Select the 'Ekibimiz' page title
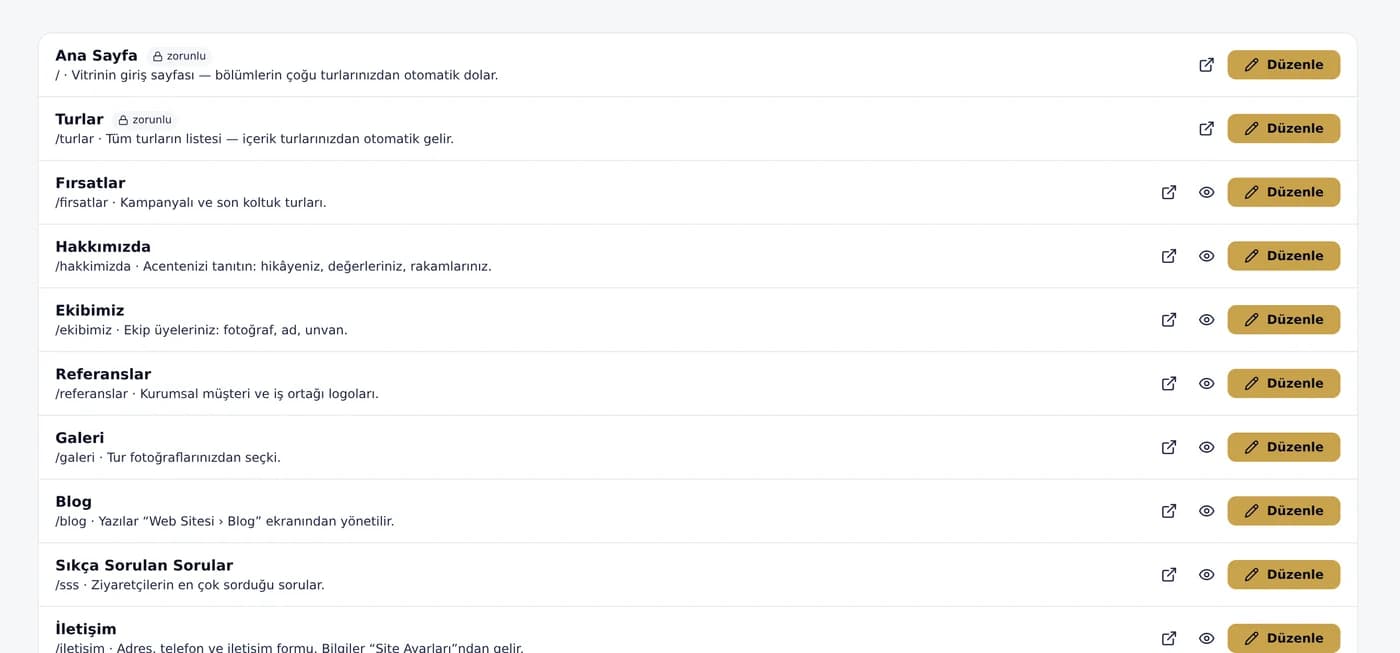Image resolution: width=1400 pixels, height=653 pixels. pyautogui.click(x=90, y=311)
